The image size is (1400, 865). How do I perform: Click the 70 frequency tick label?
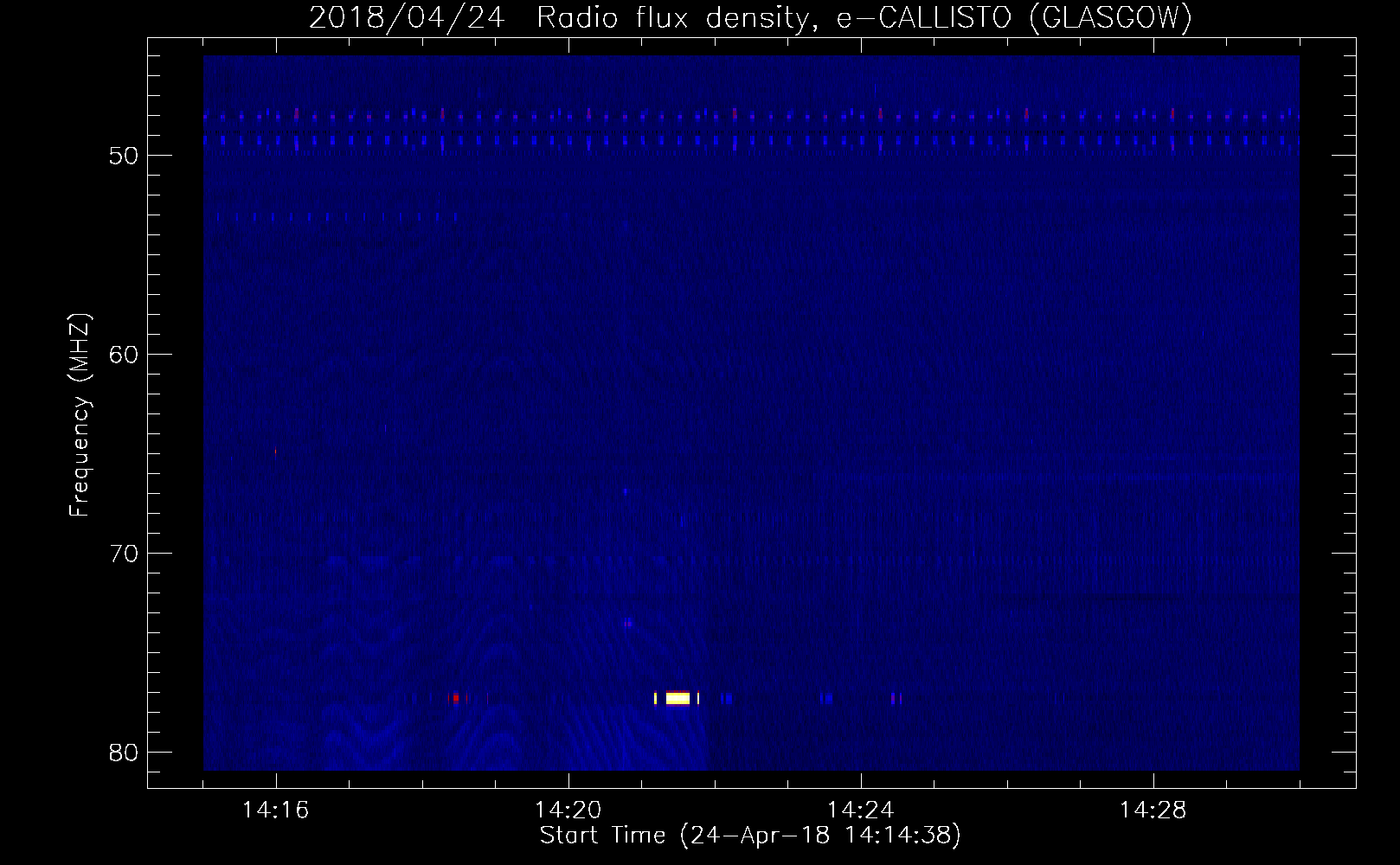(124, 554)
